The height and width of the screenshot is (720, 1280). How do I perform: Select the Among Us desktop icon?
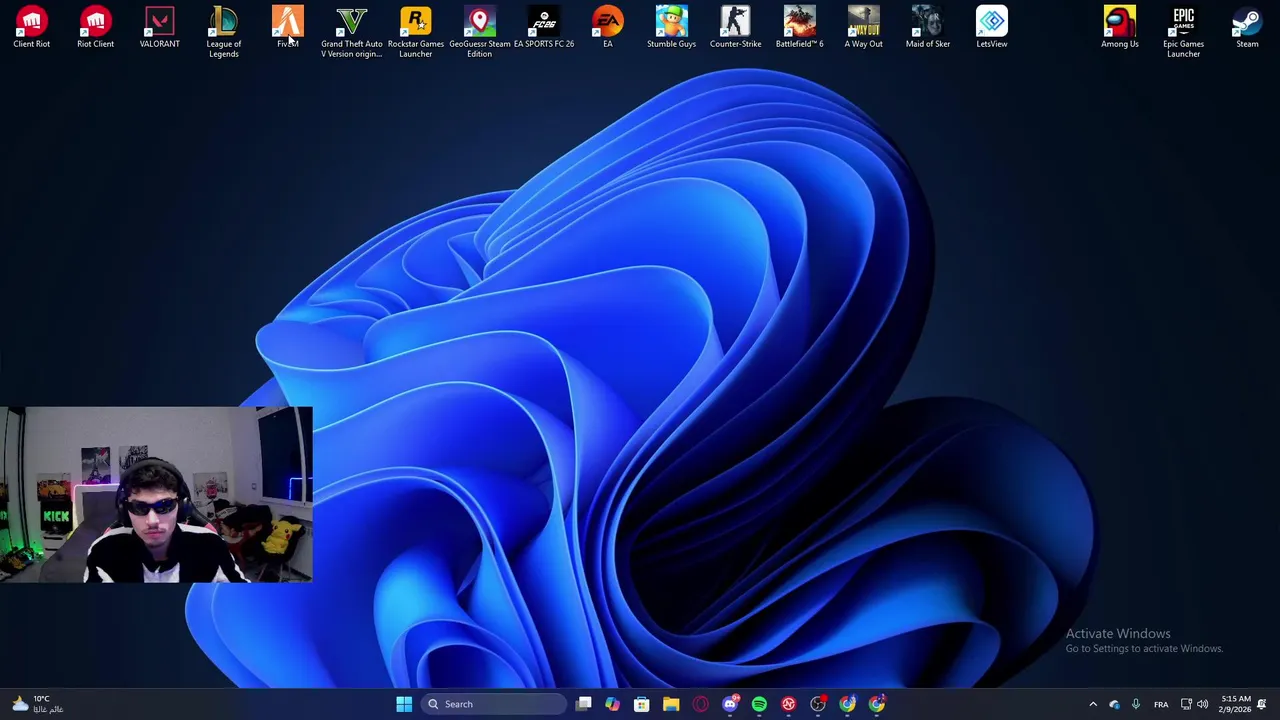tap(1120, 27)
